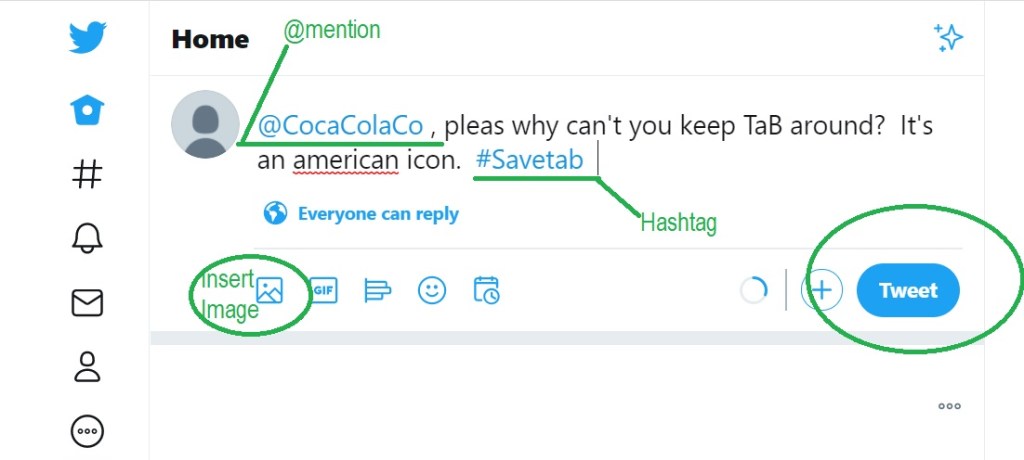Open Messages envelope icon
The height and width of the screenshot is (460, 1024).
pyautogui.click(x=87, y=303)
